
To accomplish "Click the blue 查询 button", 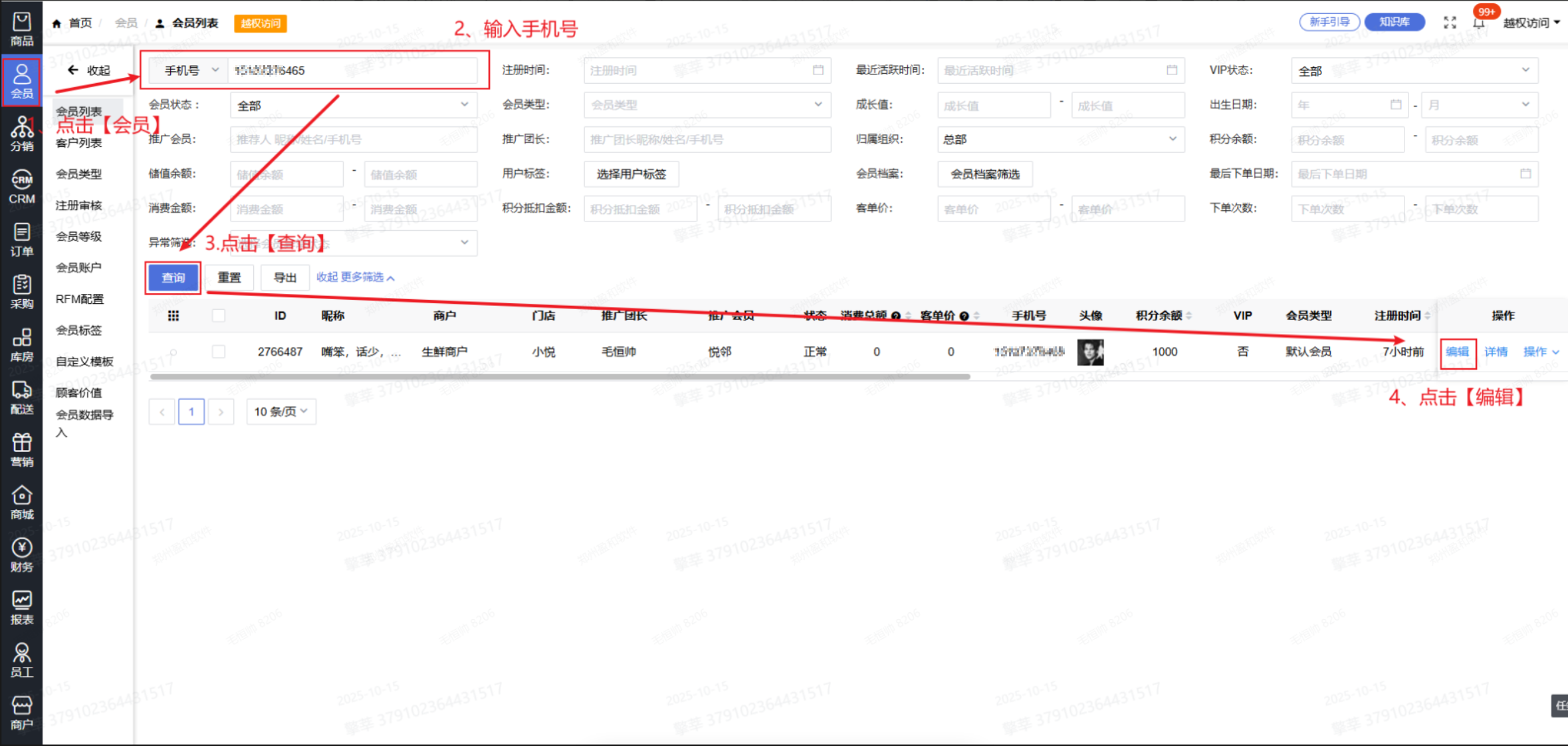I will 173,277.
